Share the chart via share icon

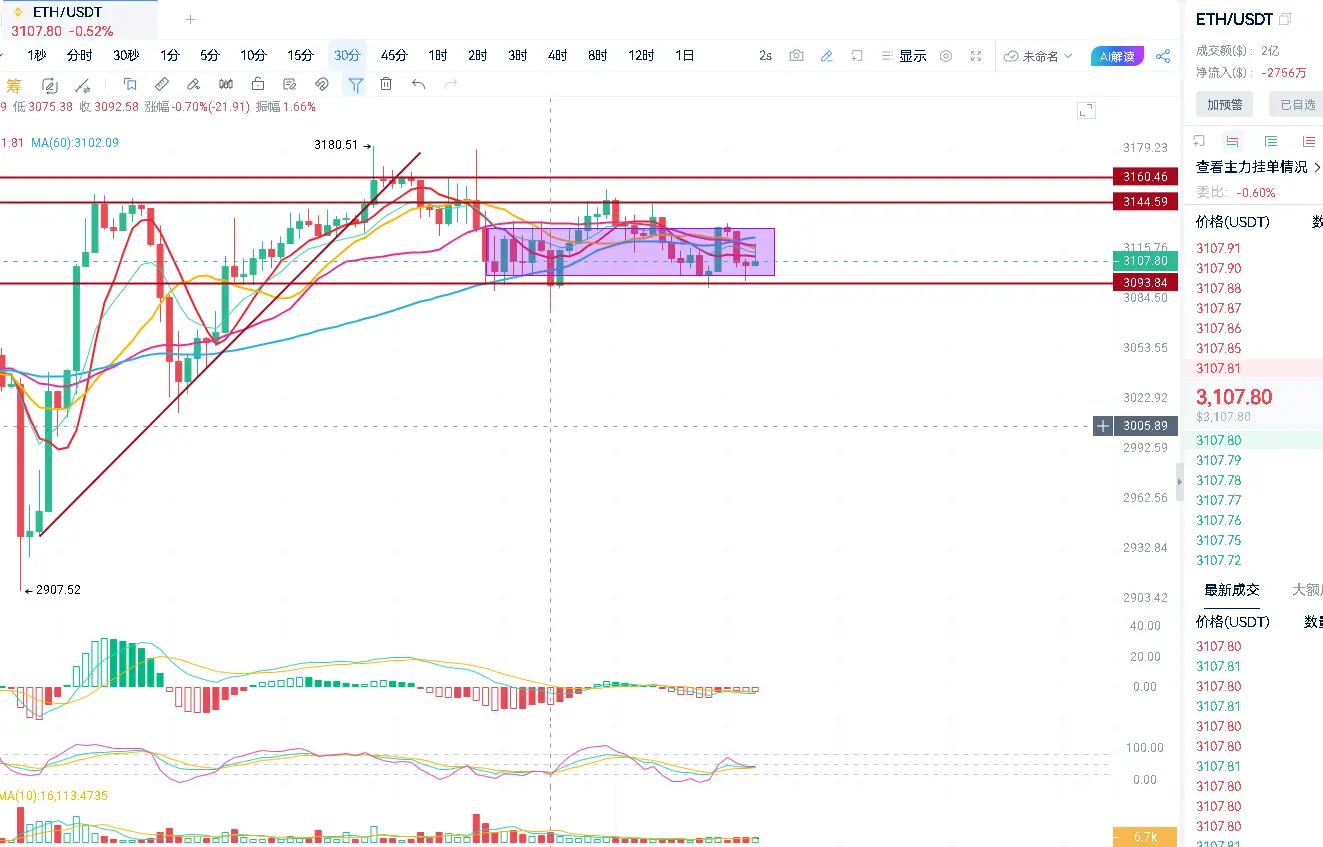point(1163,56)
